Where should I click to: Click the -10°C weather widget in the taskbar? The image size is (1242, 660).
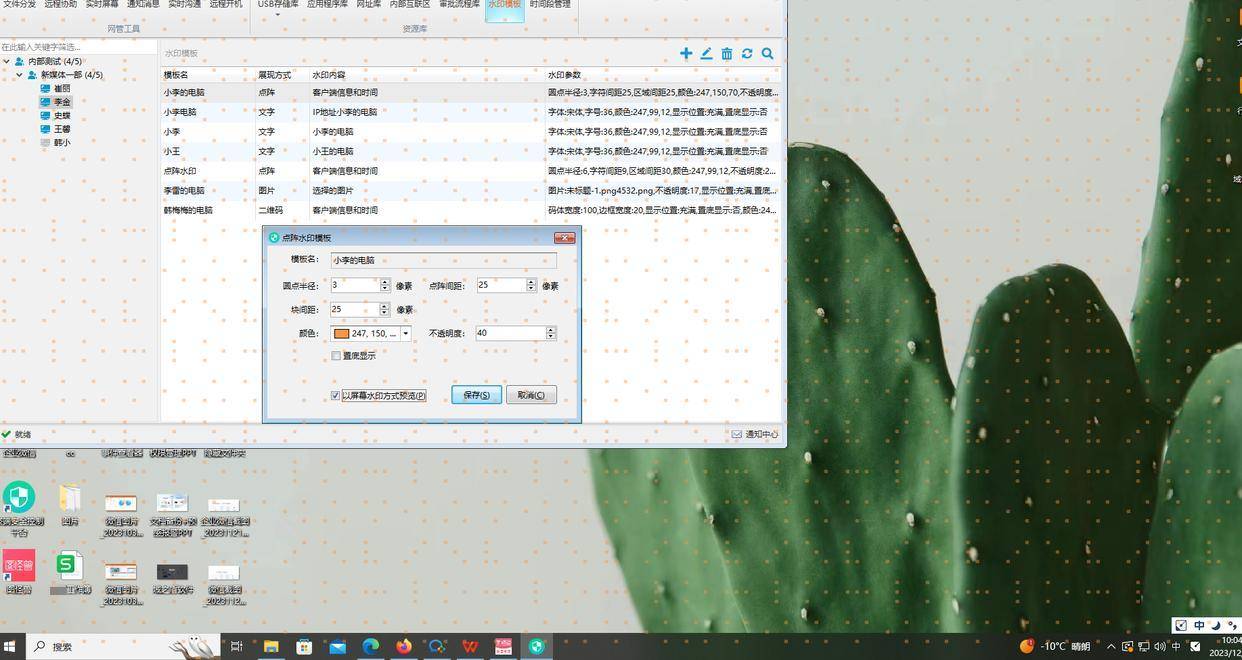[x=1055, y=647]
